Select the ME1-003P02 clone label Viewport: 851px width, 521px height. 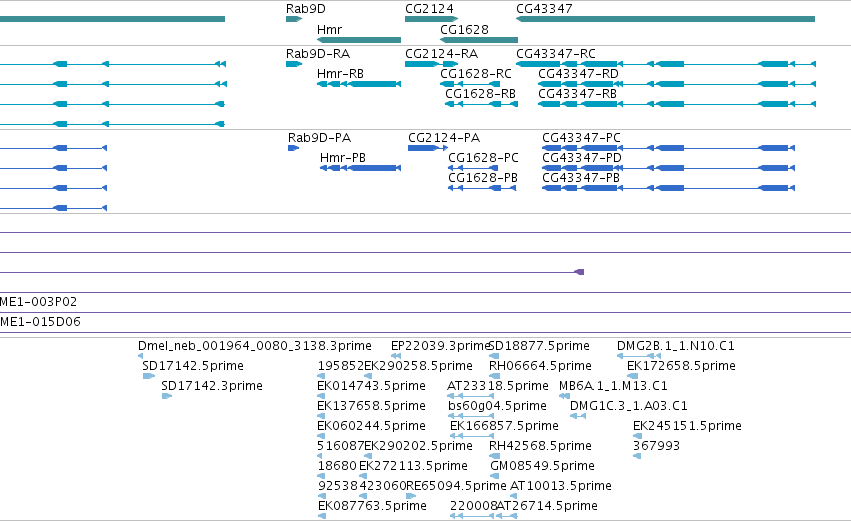[39, 302]
